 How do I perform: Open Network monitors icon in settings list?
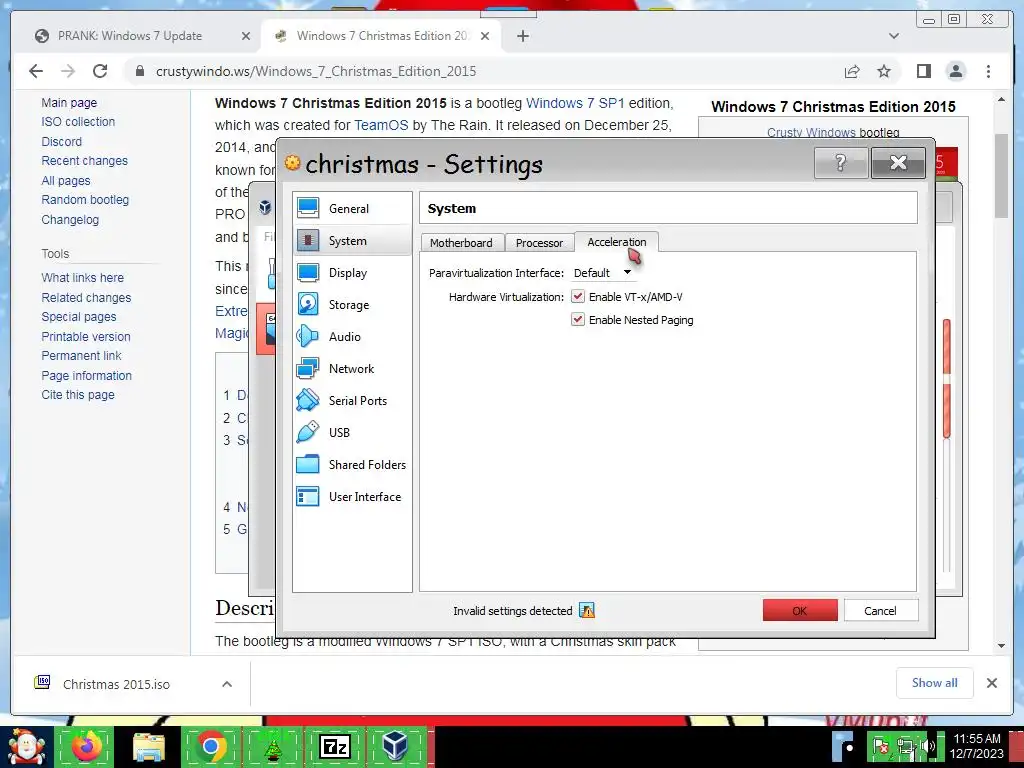click(x=308, y=368)
